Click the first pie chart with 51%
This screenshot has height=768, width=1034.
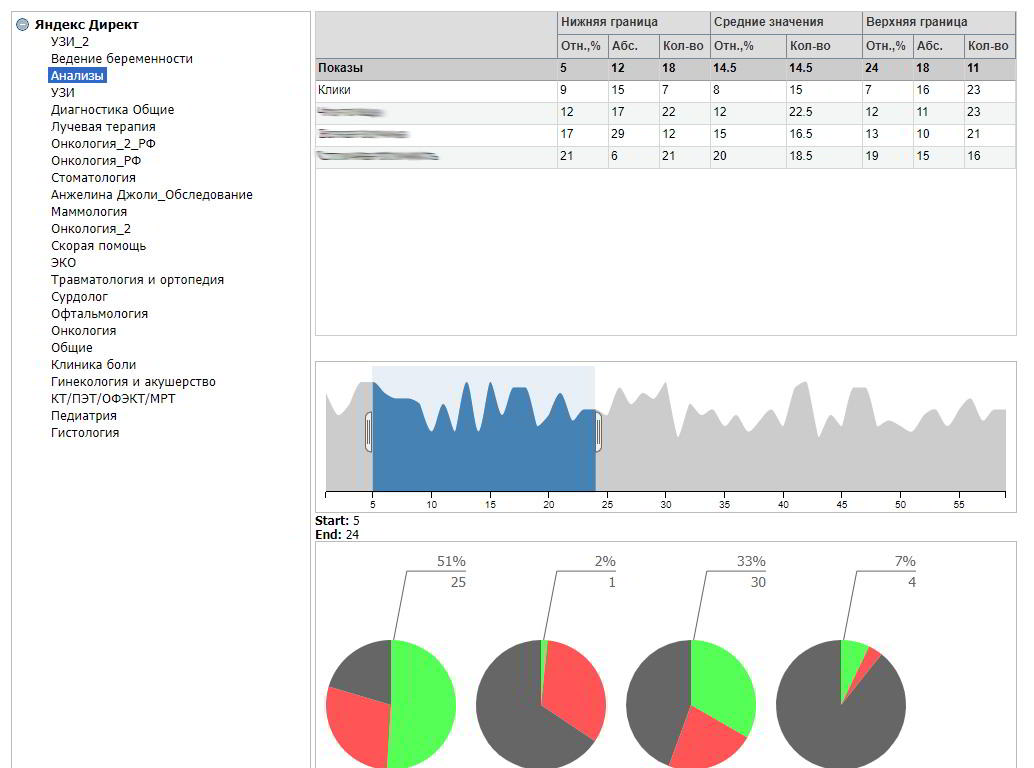(391, 705)
